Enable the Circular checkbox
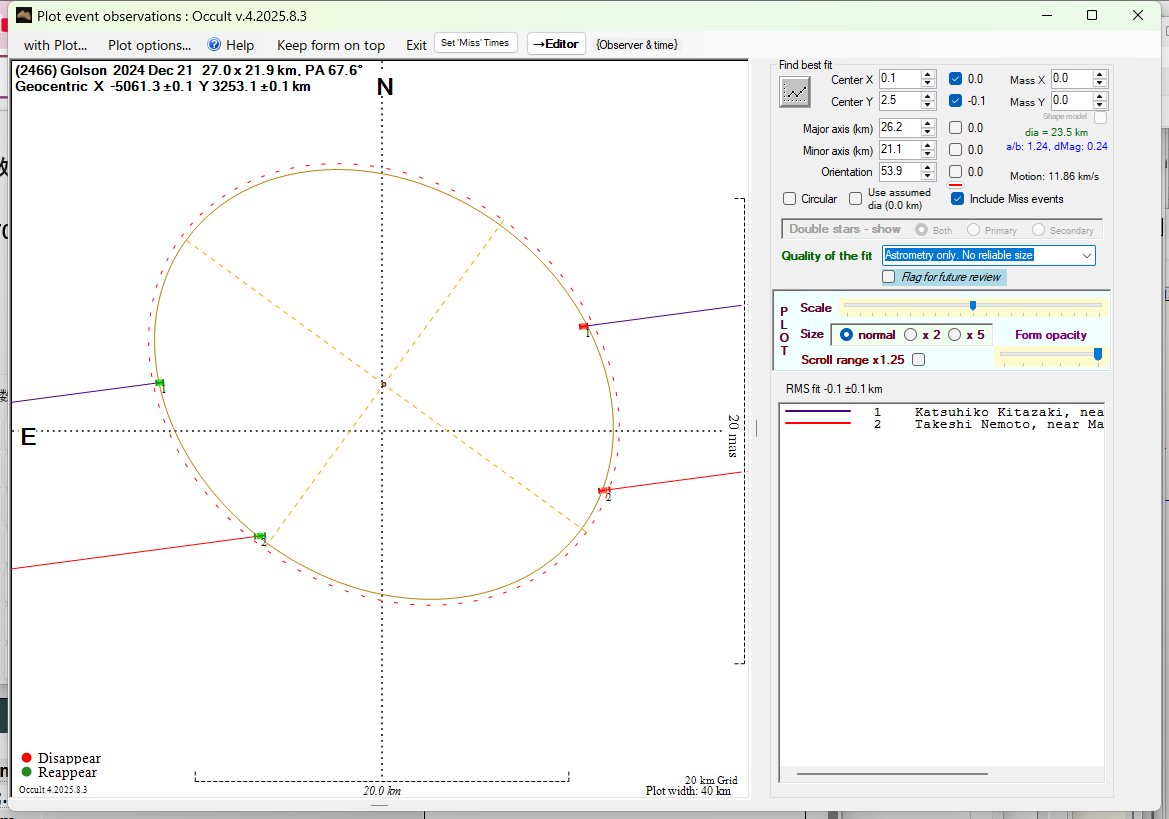Screen dimensions: 1169x819 point(790,199)
